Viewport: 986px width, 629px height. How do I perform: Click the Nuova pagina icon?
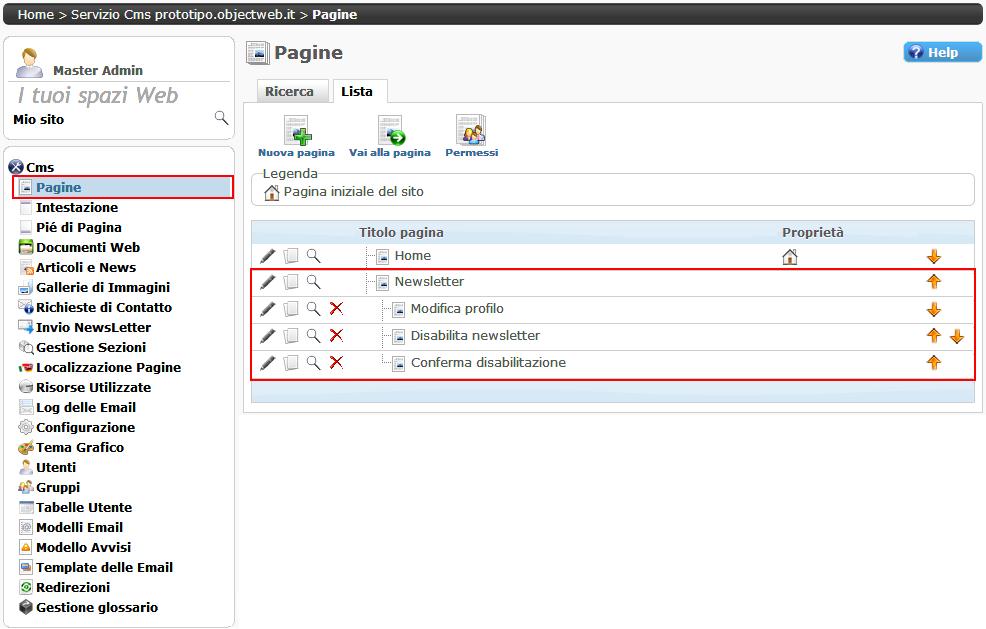(x=296, y=131)
